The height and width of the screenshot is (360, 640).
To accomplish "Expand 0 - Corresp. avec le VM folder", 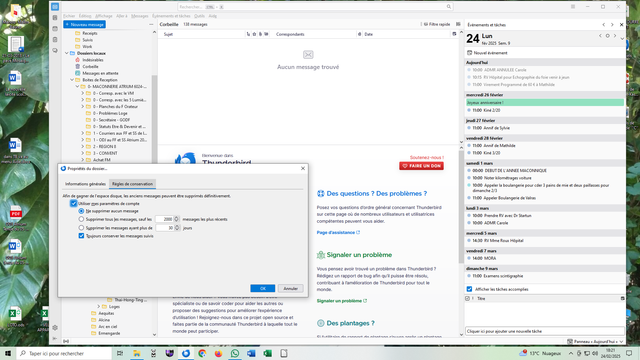I will 82,93.
